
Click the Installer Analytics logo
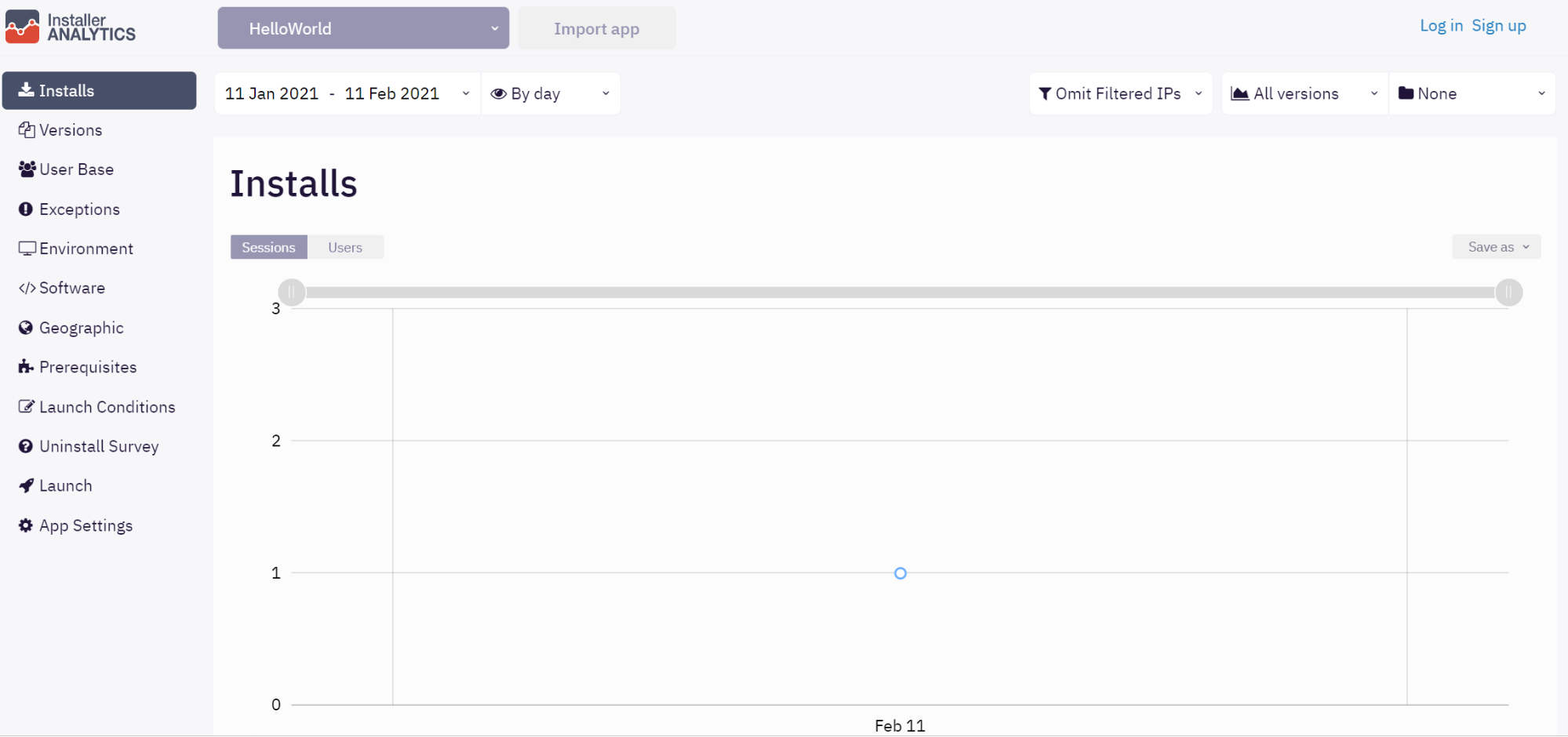click(71, 27)
